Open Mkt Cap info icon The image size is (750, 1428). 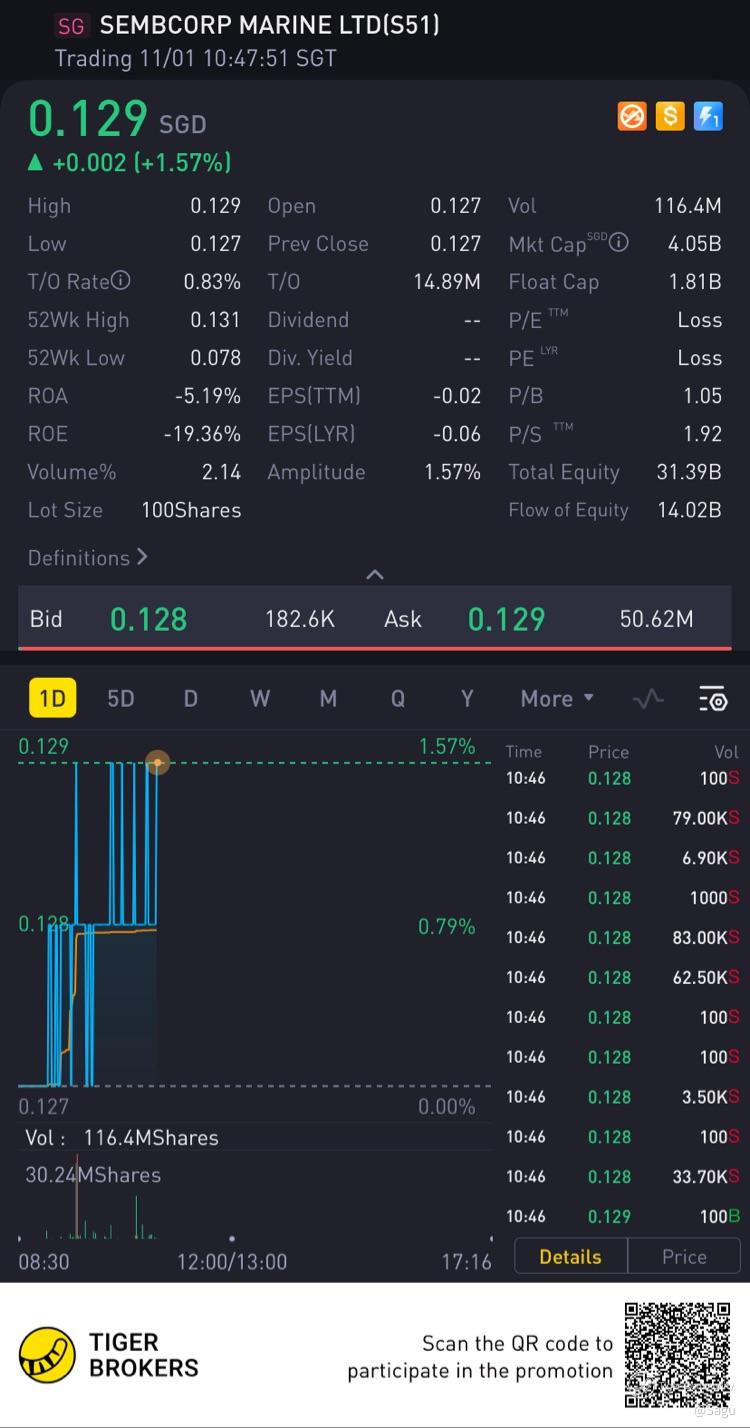click(619, 243)
